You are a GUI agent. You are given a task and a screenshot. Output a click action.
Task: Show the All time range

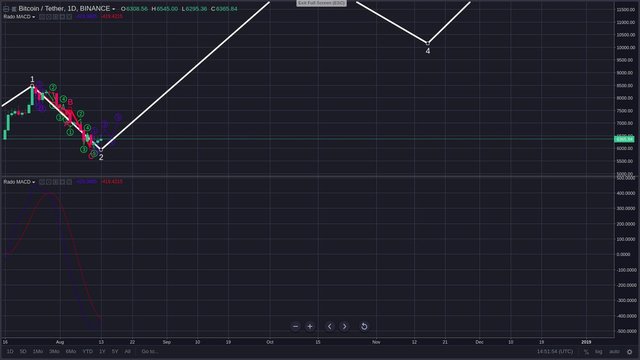[x=127, y=351]
